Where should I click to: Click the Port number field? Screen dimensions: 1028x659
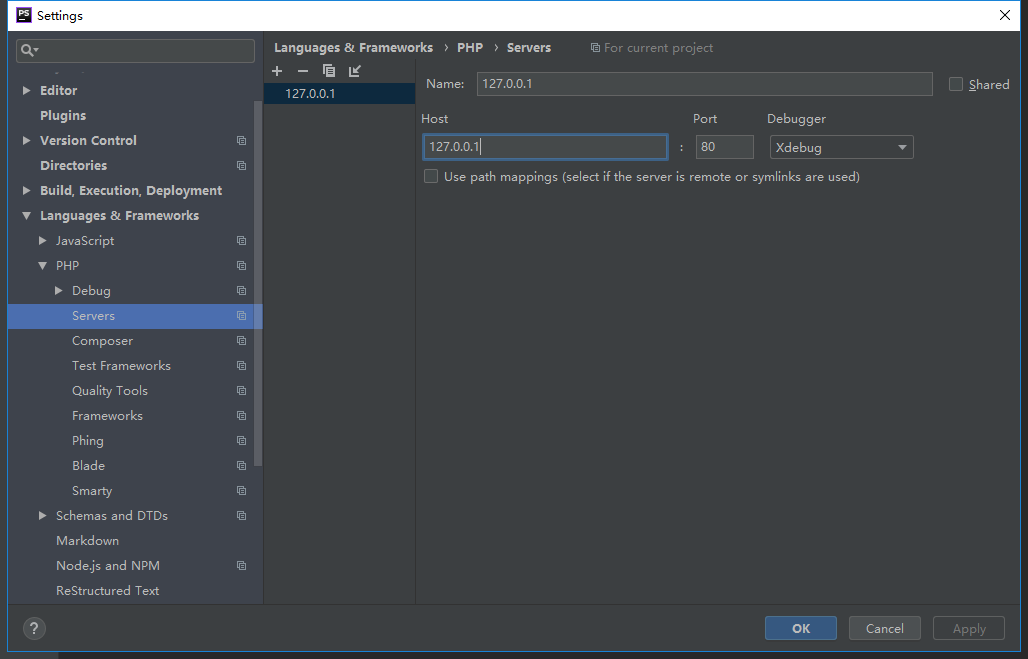tap(724, 148)
